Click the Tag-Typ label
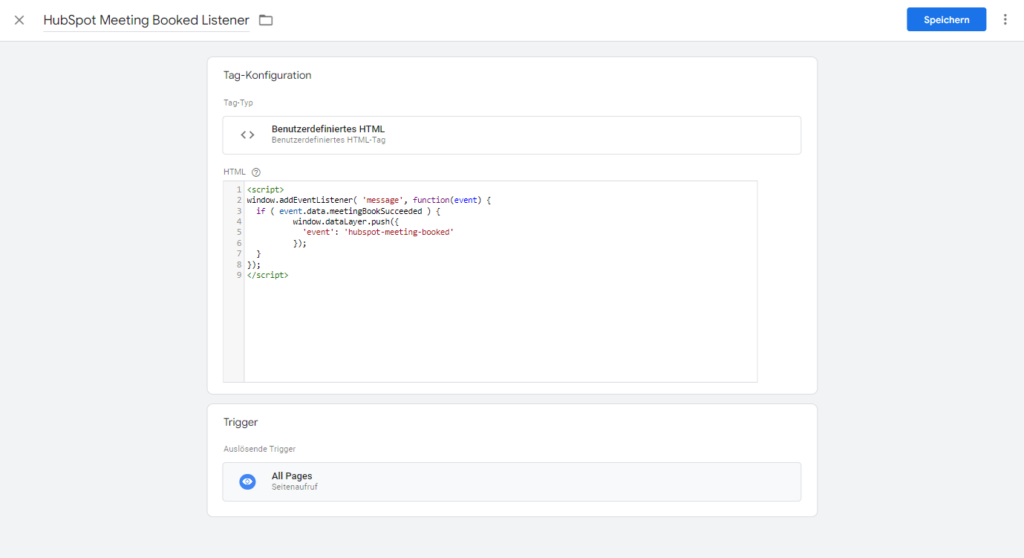Viewport: 1024px width, 558px height. (238, 103)
